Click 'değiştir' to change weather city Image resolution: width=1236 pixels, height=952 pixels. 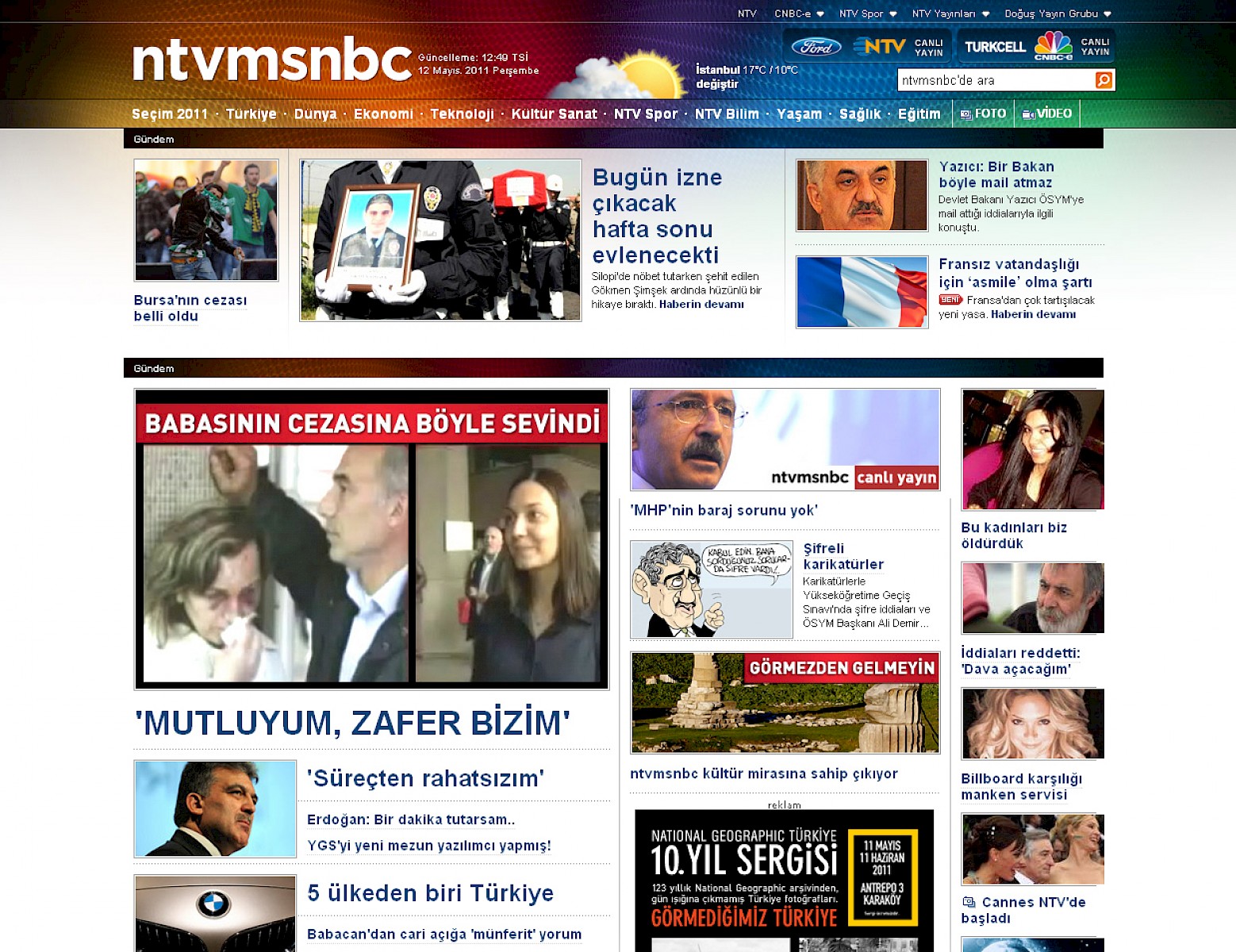(716, 84)
